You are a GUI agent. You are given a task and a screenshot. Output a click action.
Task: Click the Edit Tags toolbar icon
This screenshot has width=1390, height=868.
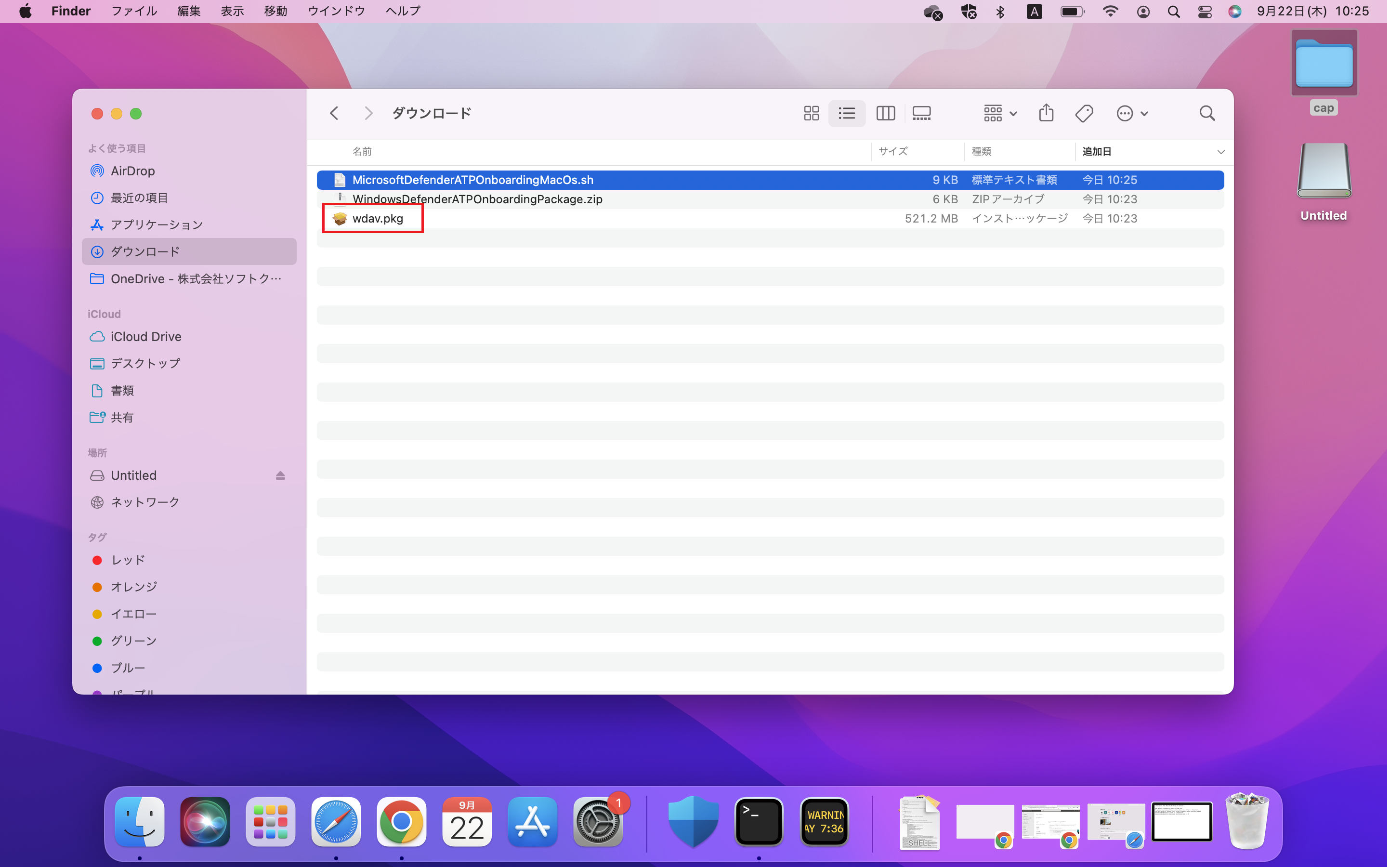click(x=1086, y=114)
